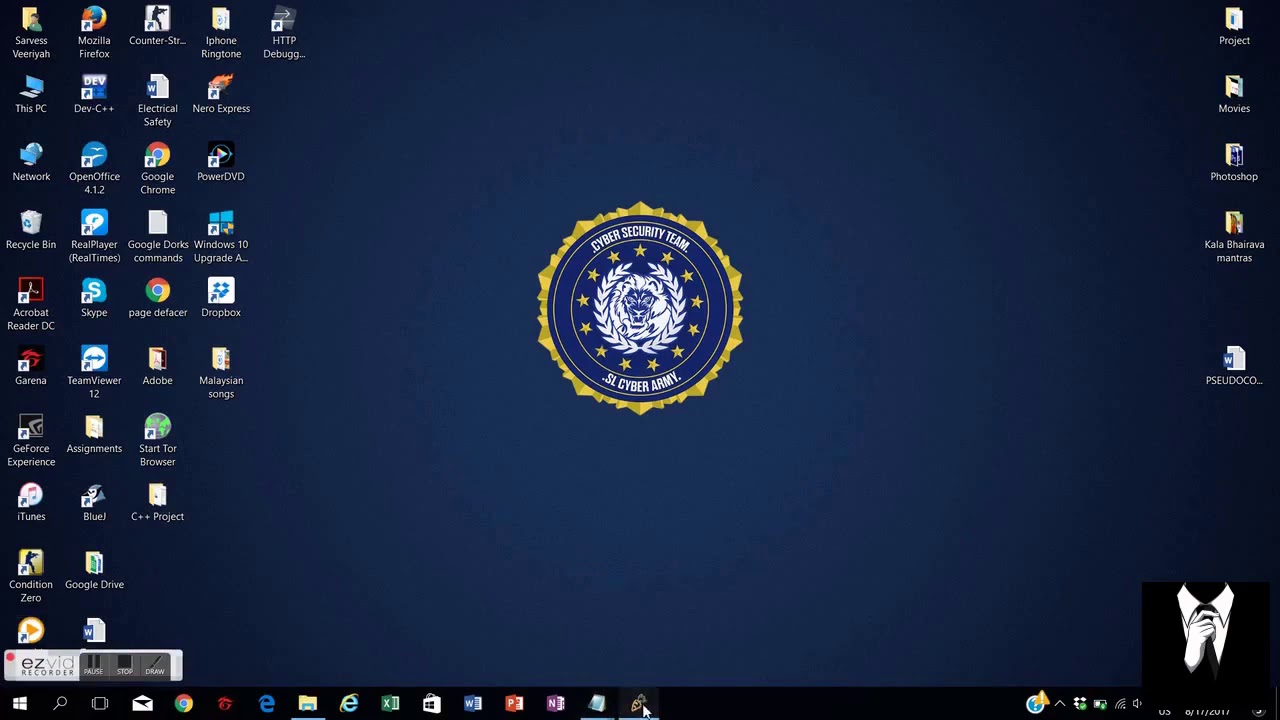Select the Adobe folder icon
This screenshot has height=720, width=1280.
(157, 366)
